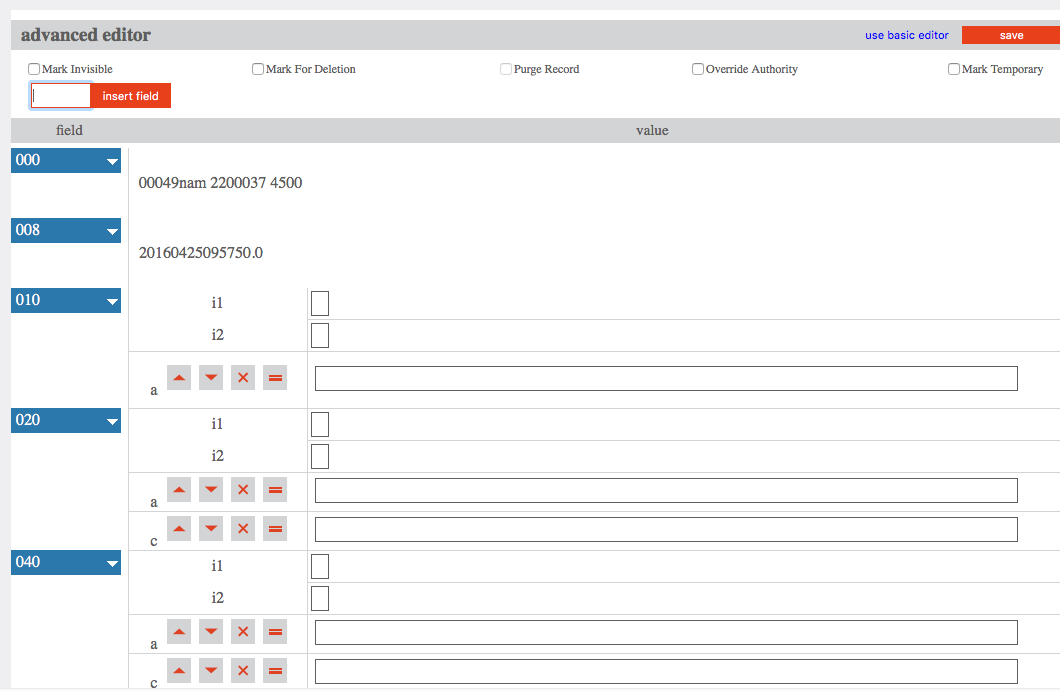1060x691 pixels.
Task: Check Mark For Deletion
Action: click(258, 69)
